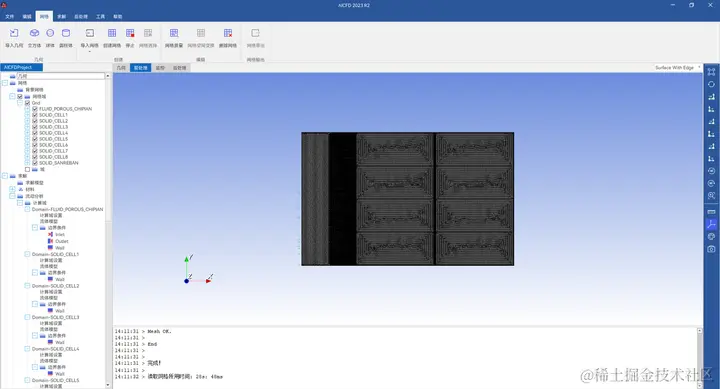Open the Surface With Edge display dropdown
Viewport: 720px width, 389px height.
point(678,68)
